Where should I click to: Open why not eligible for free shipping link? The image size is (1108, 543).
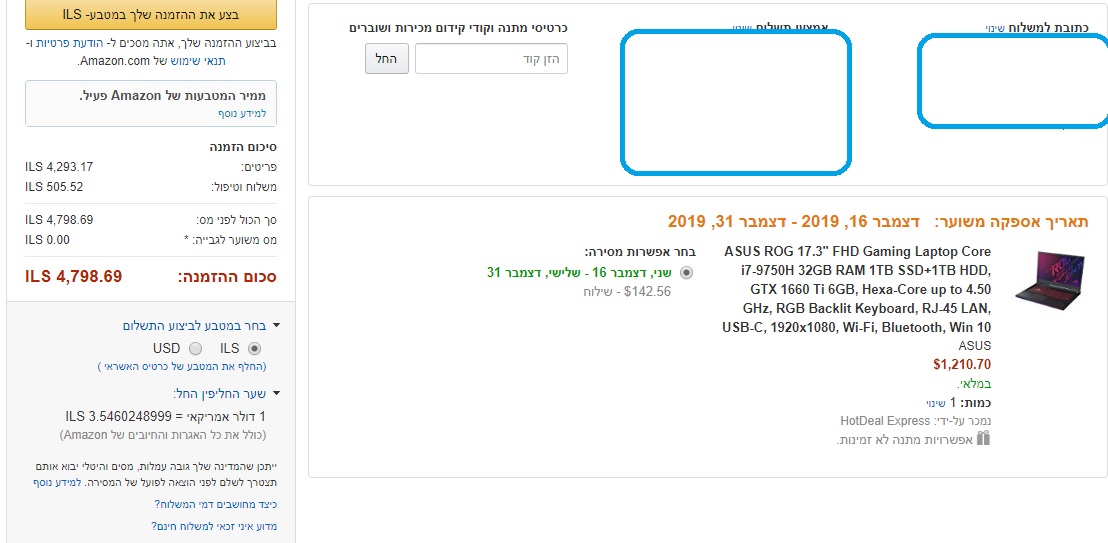(x=214, y=526)
